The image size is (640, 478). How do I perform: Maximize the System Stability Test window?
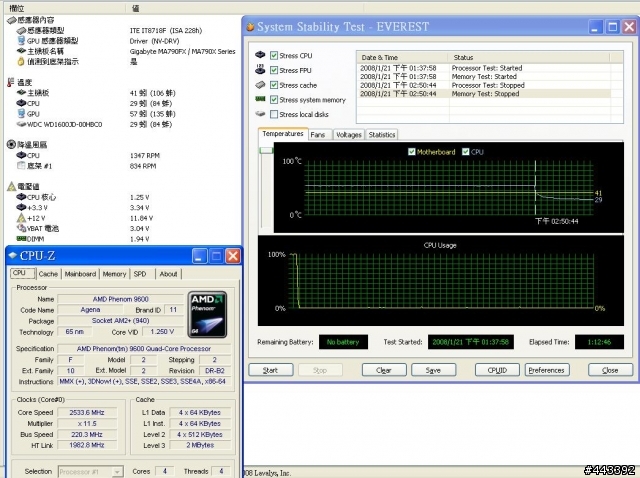tap(612, 27)
